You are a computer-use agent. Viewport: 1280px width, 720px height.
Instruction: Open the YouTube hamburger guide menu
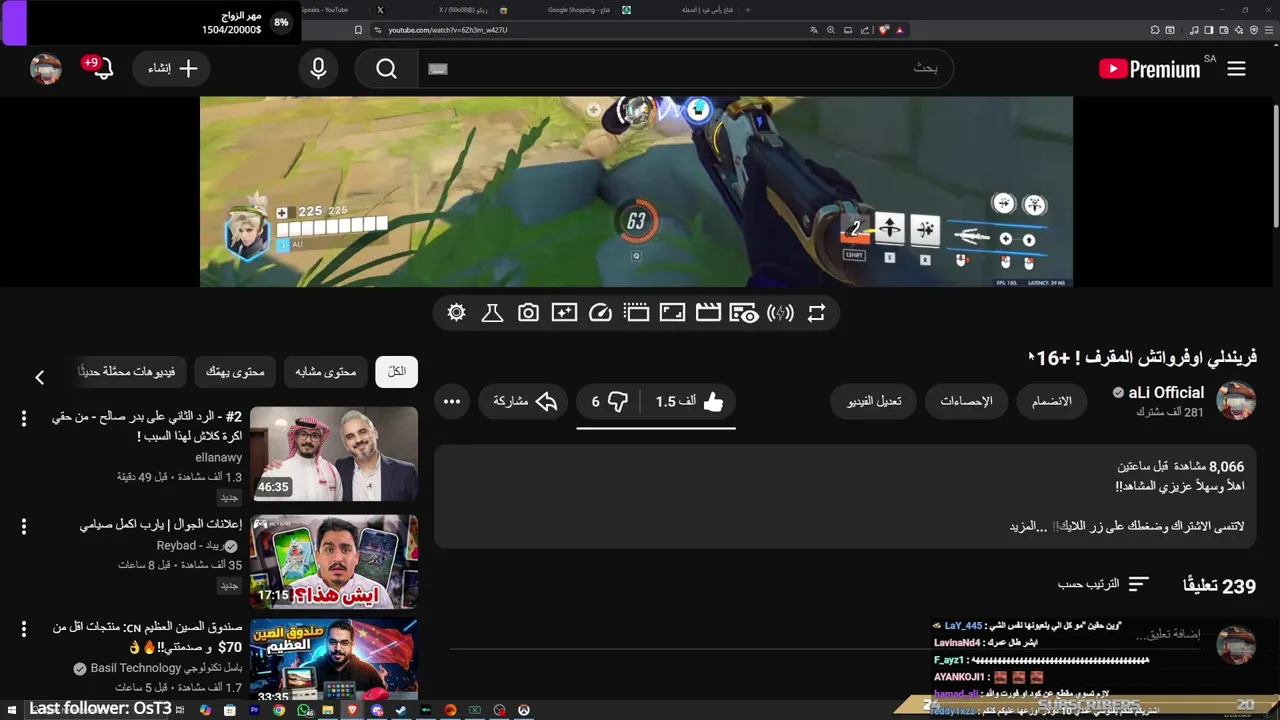pyautogui.click(x=1237, y=69)
